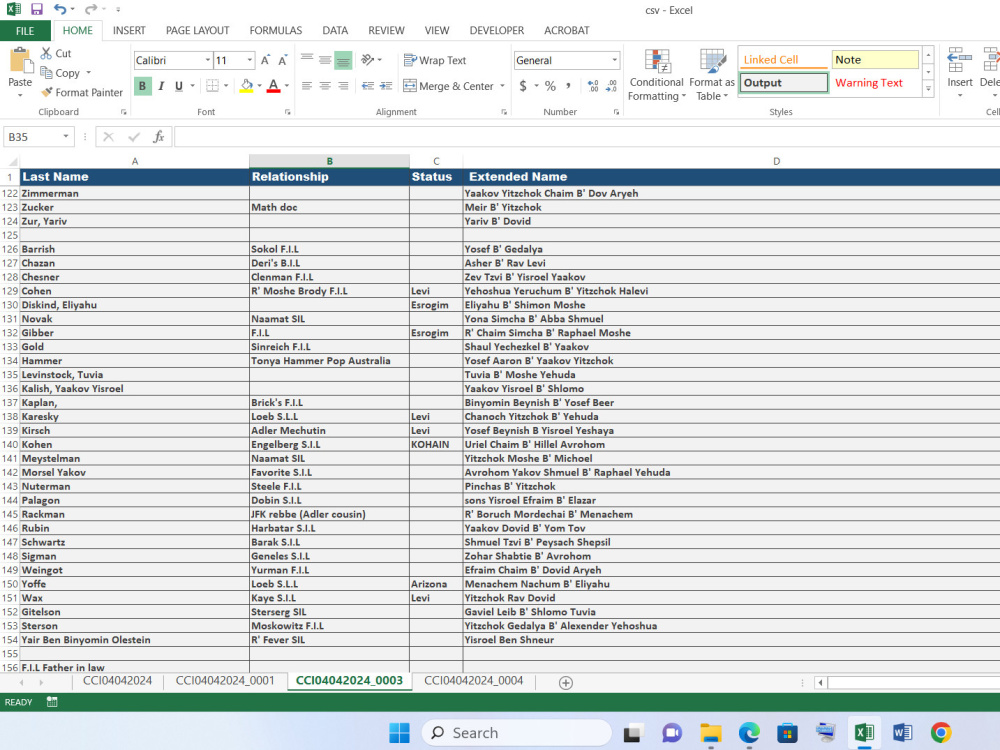Screen dimensions: 1000x750
Task: Click the Orientation text angle icon
Action: pos(368,60)
